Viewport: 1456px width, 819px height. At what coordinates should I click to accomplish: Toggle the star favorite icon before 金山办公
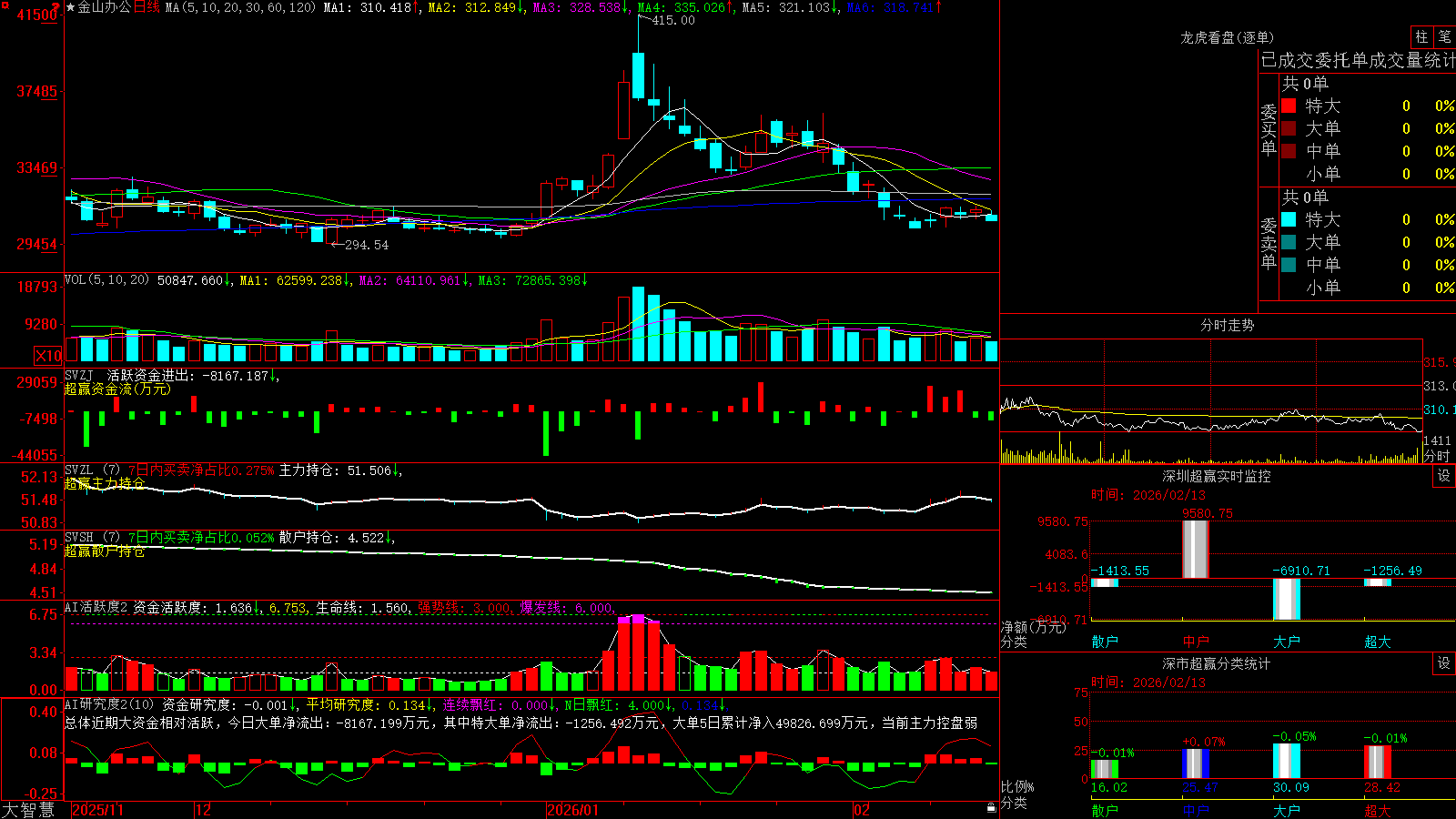[x=71, y=7]
